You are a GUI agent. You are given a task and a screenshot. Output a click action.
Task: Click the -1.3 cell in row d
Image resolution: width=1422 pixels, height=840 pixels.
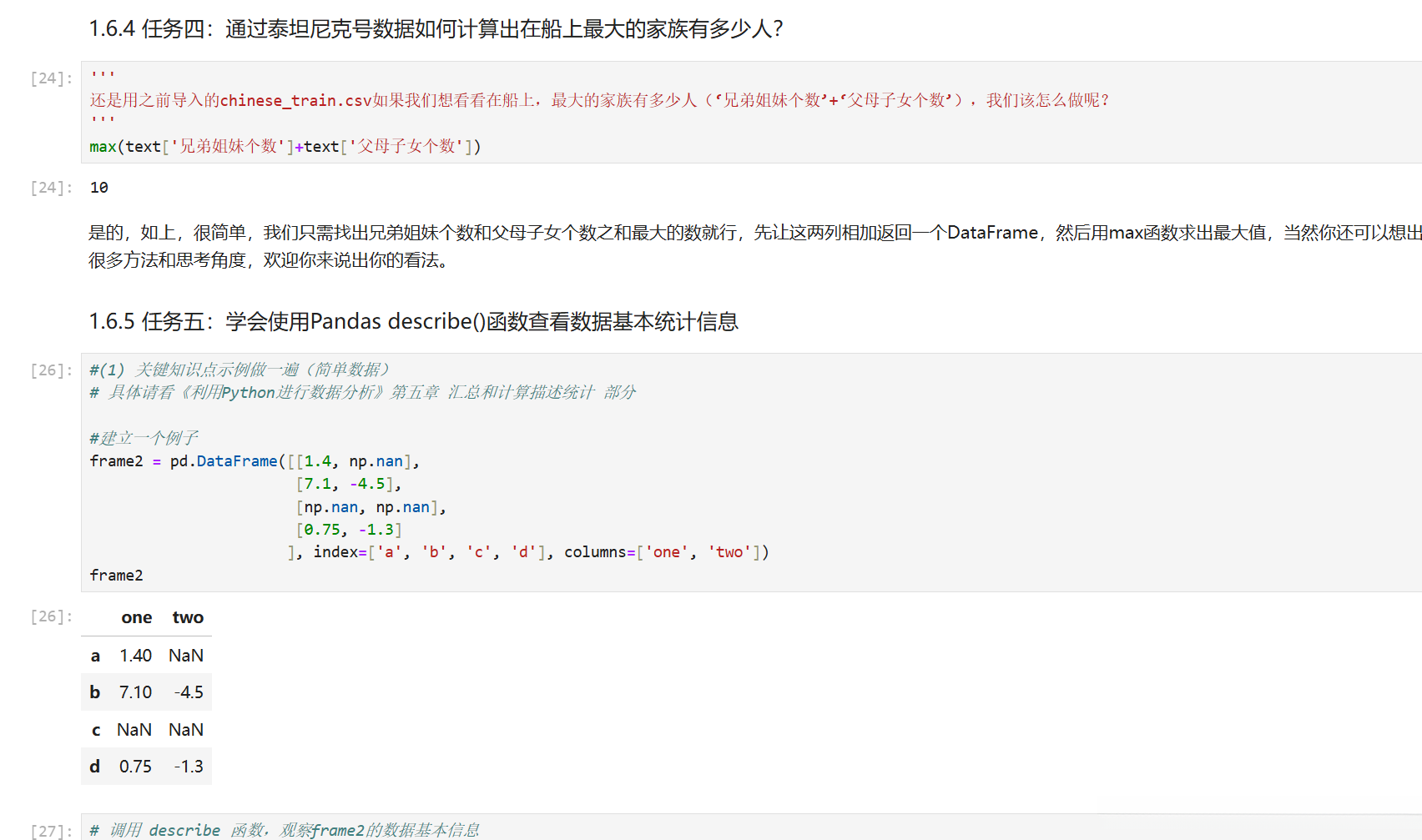(x=189, y=767)
